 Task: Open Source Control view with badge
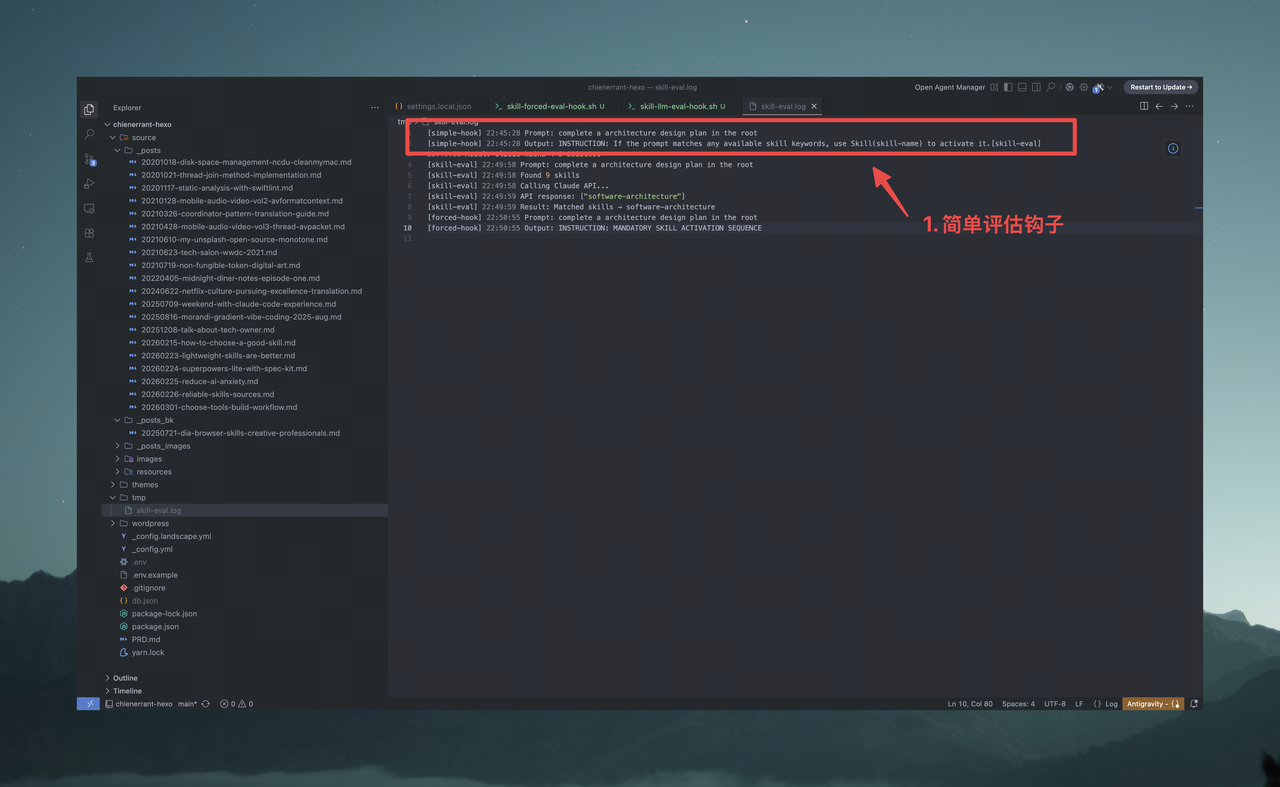(89, 159)
